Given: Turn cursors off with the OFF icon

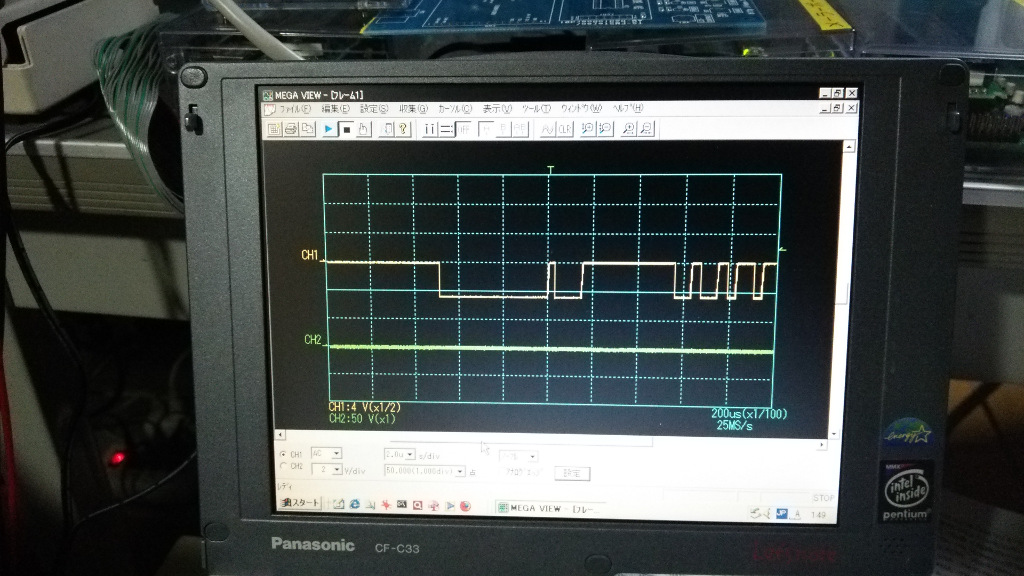Looking at the screenshot, I should pyautogui.click(x=463, y=129).
